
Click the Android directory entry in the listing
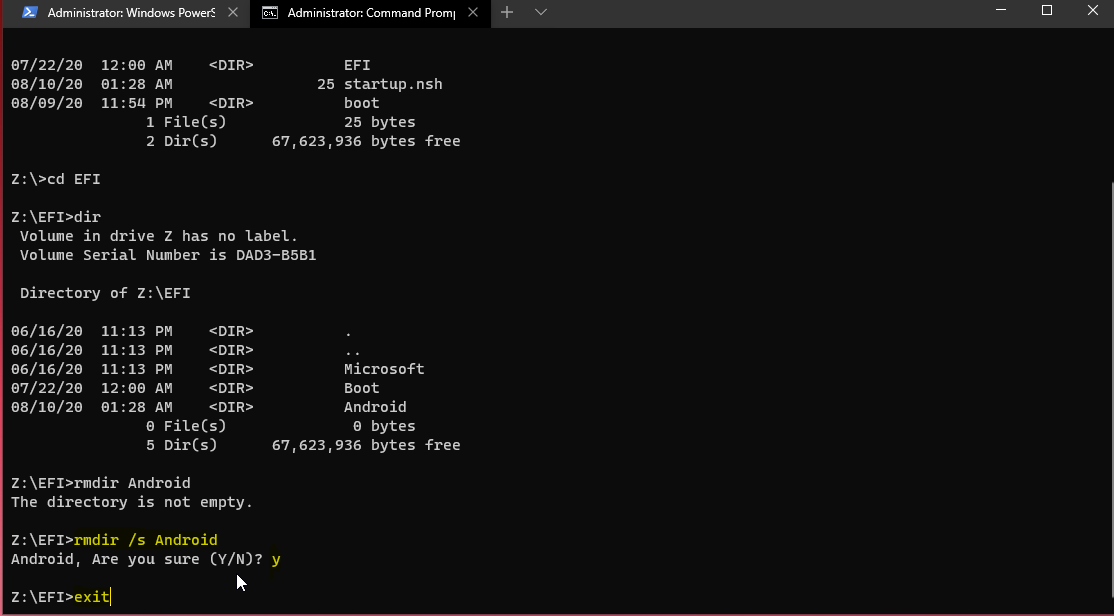[374, 406]
